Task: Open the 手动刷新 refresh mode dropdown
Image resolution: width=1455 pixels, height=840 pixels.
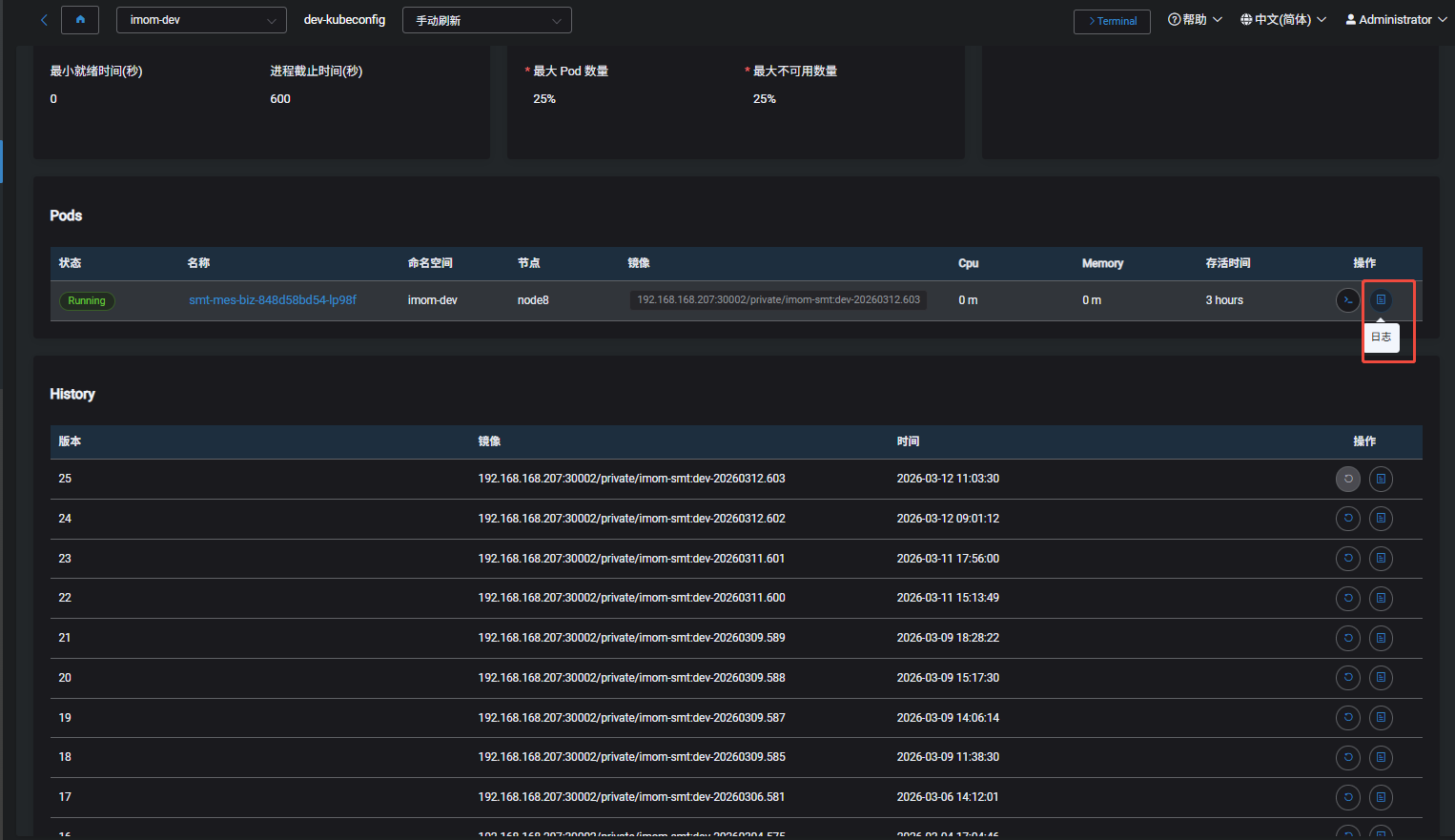Action: [486, 20]
